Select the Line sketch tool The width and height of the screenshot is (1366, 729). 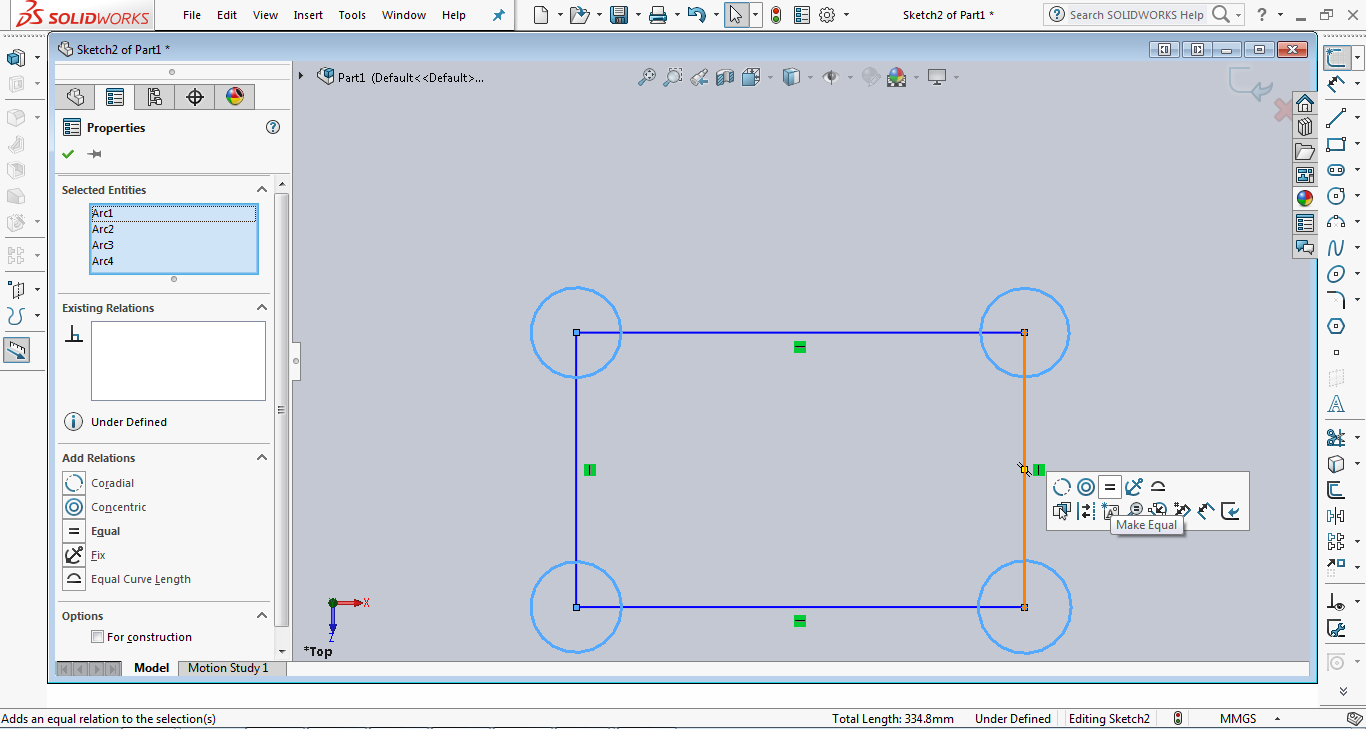pos(1336,118)
